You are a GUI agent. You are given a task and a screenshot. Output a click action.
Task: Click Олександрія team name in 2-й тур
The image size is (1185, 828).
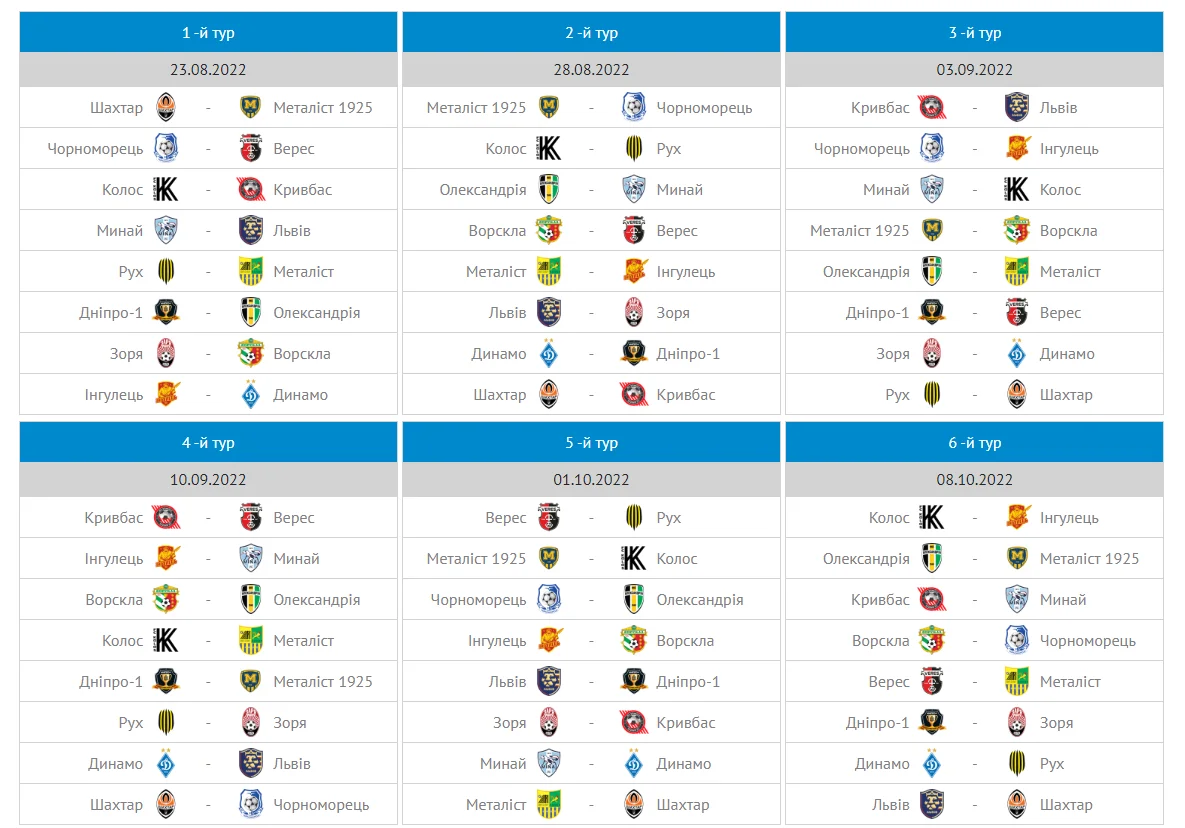click(483, 189)
